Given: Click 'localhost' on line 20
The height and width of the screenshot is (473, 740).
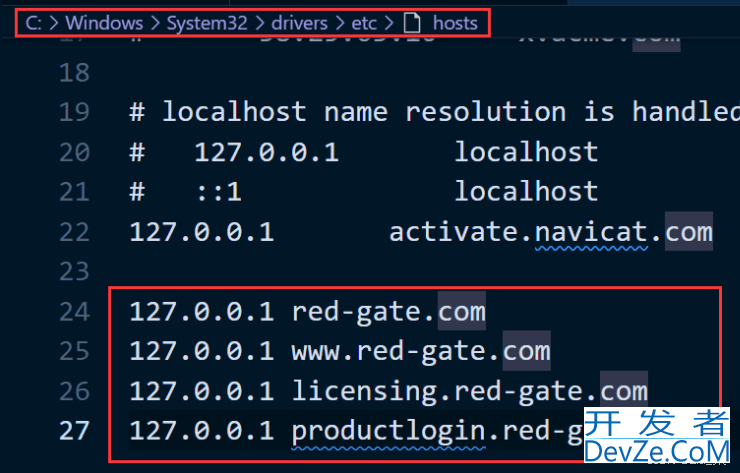Looking at the screenshot, I should point(526,152).
